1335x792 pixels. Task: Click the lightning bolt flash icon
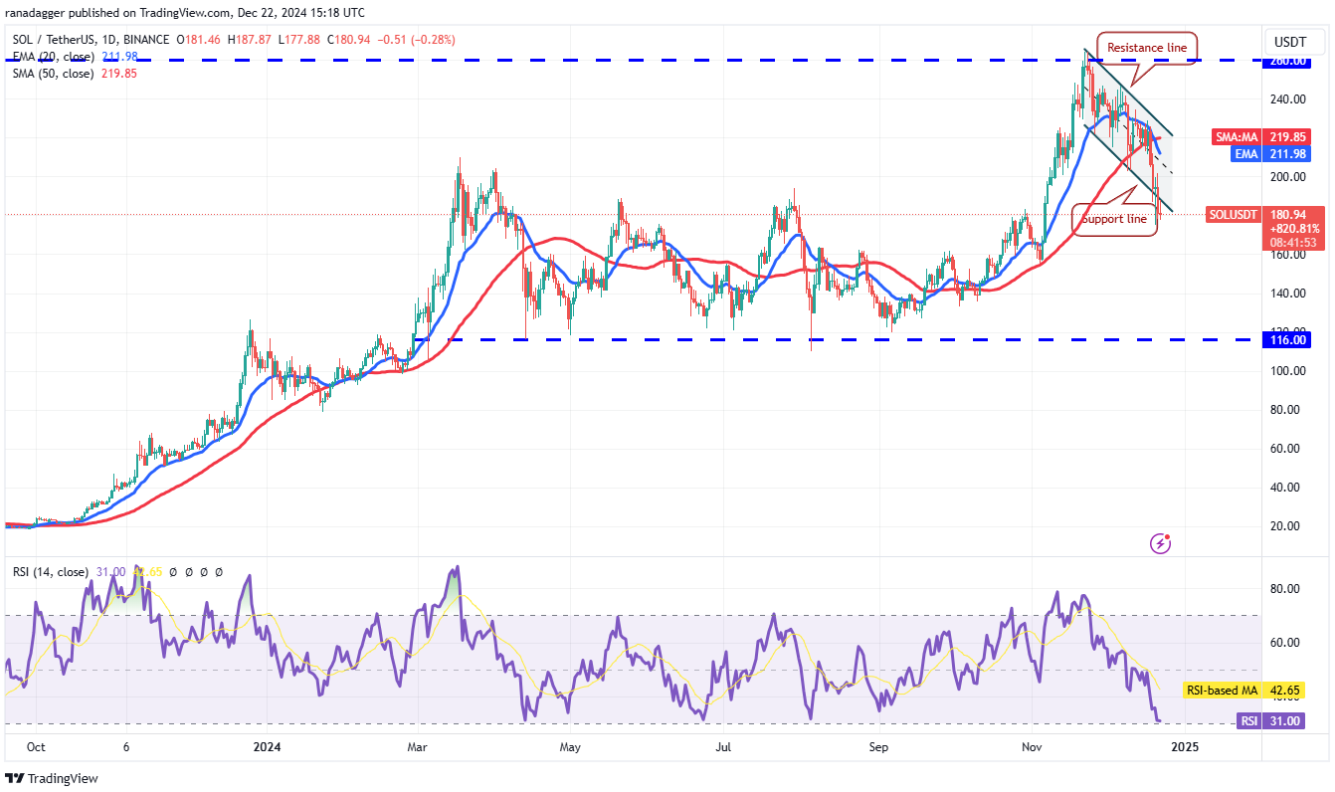coord(1161,543)
